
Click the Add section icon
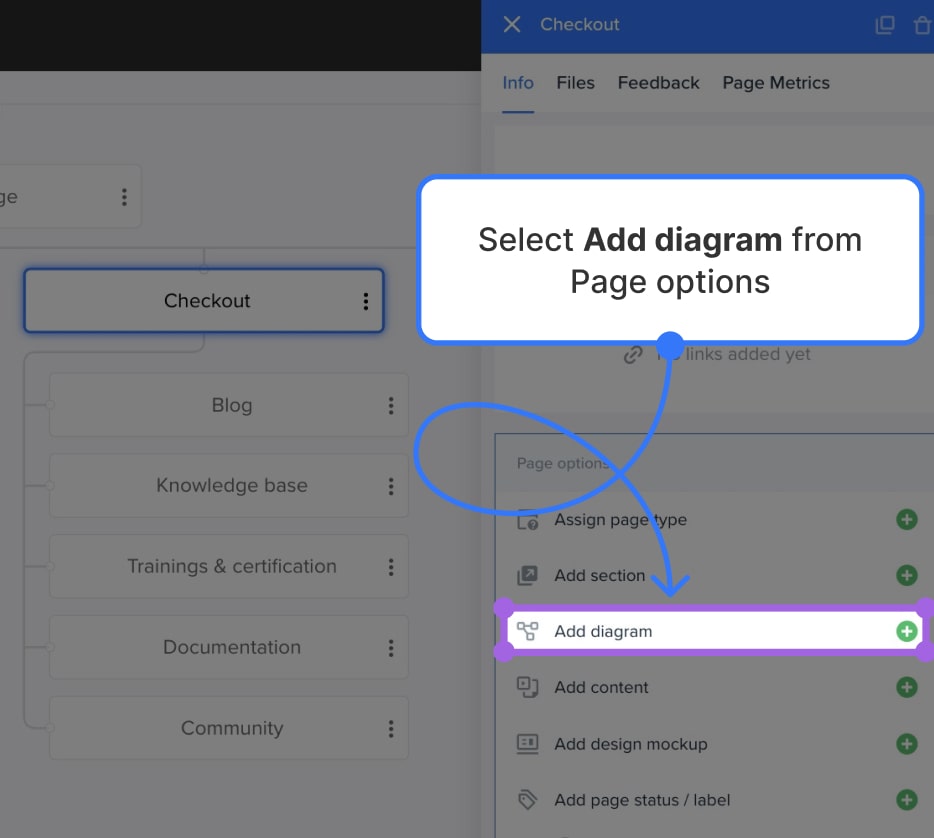pos(527,575)
